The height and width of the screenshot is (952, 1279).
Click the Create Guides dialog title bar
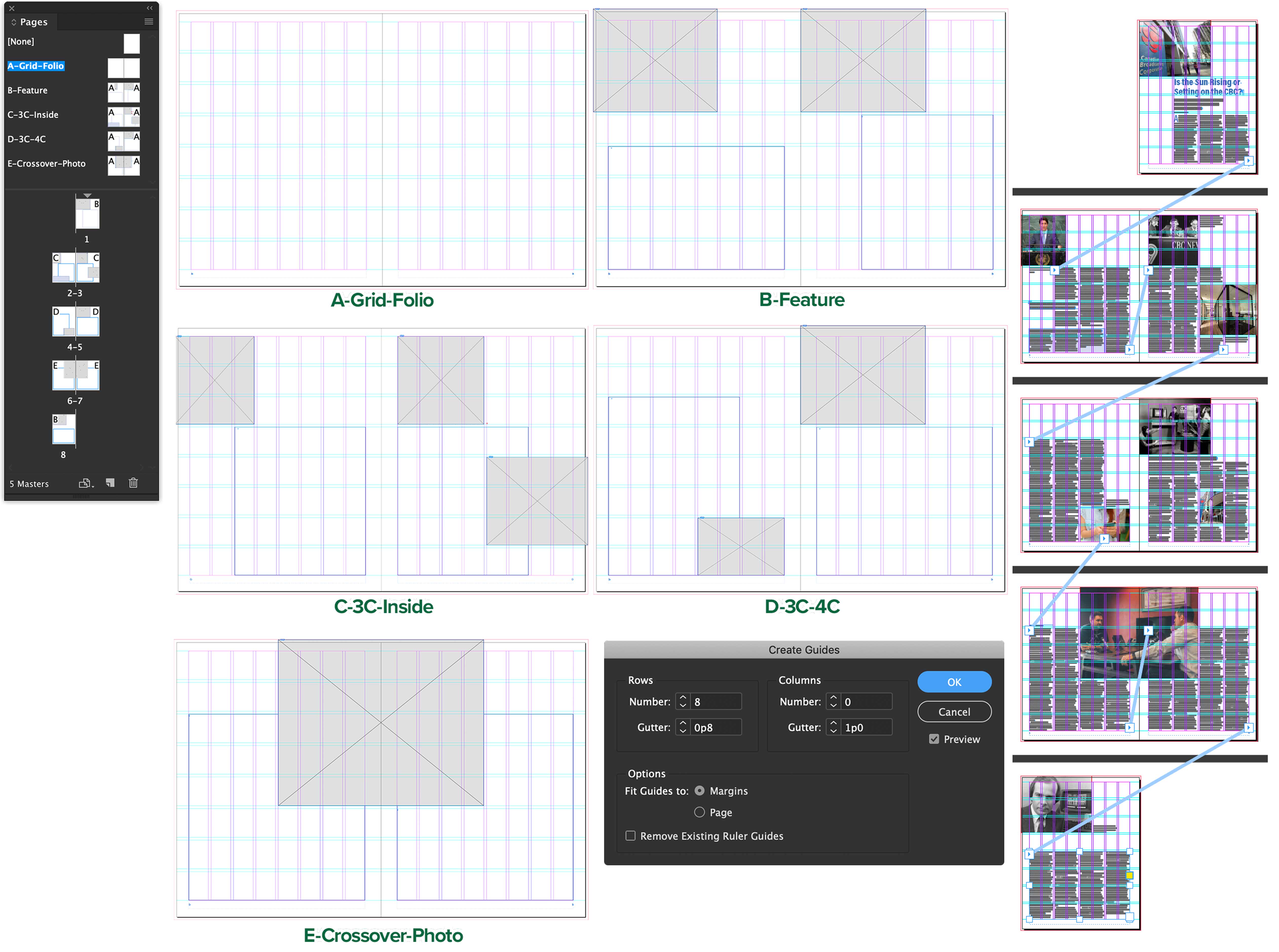[804, 650]
